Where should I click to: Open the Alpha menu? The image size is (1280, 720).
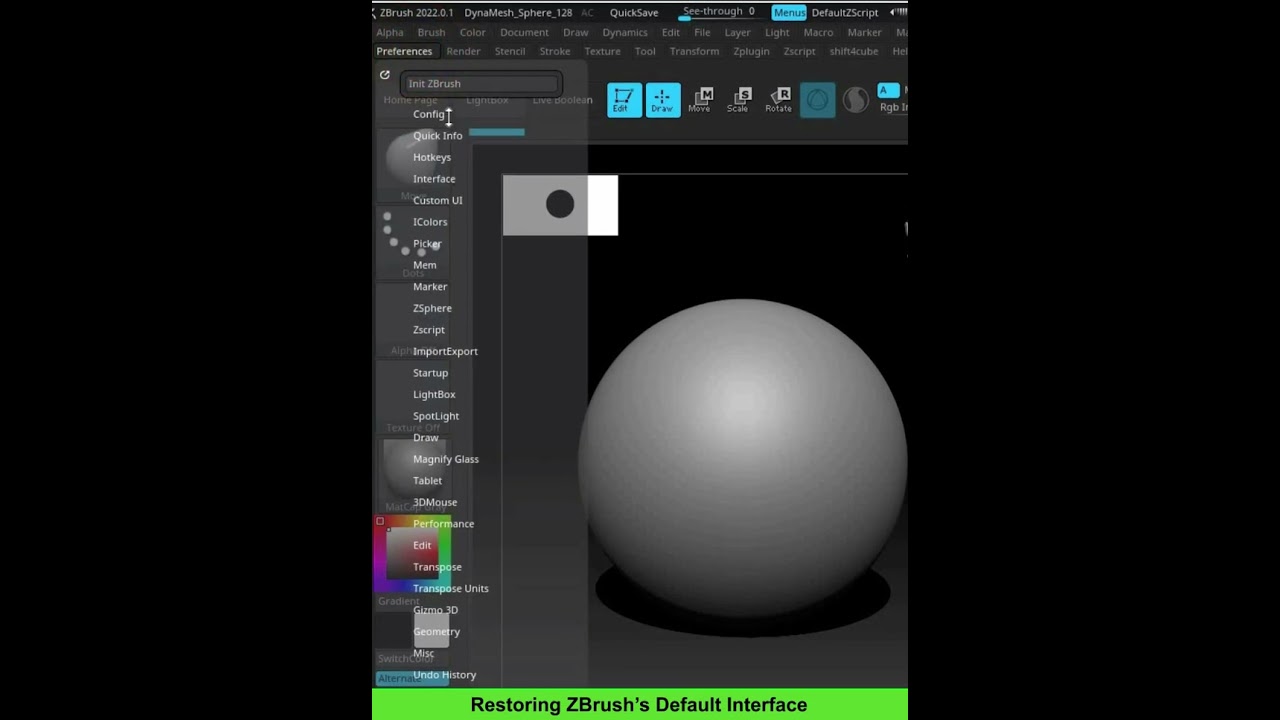click(390, 32)
